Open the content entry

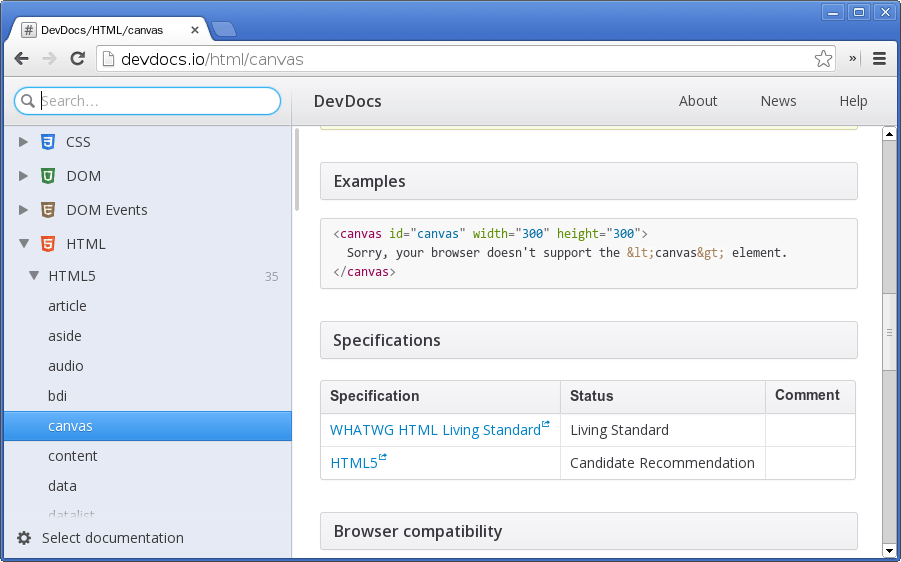coord(148,456)
